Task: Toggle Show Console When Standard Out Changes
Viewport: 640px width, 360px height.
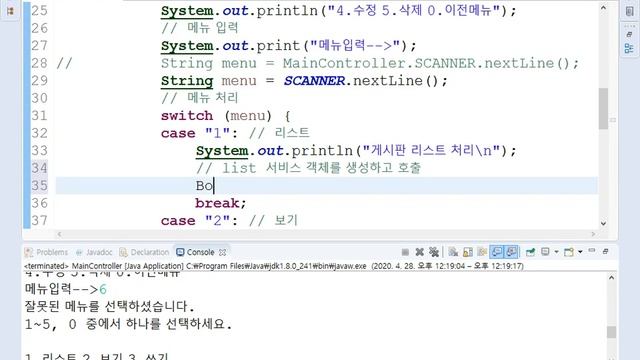Action: (497, 252)
